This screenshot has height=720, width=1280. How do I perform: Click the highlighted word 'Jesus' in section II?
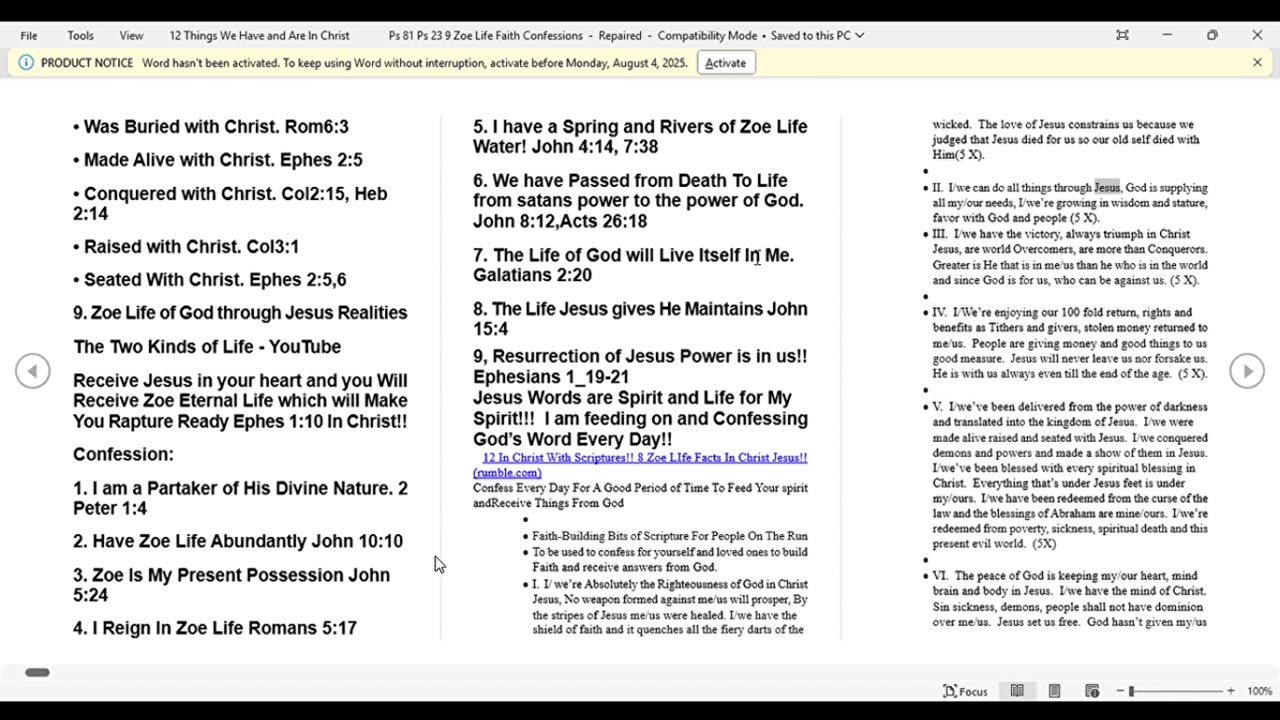pos(1107,188)
